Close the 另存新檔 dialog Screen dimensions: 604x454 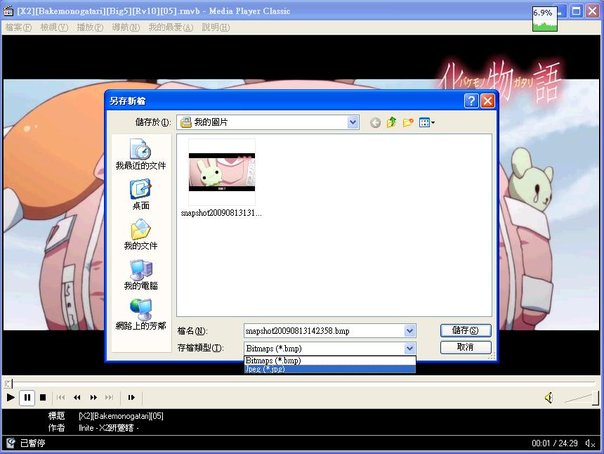pos(488,101)
